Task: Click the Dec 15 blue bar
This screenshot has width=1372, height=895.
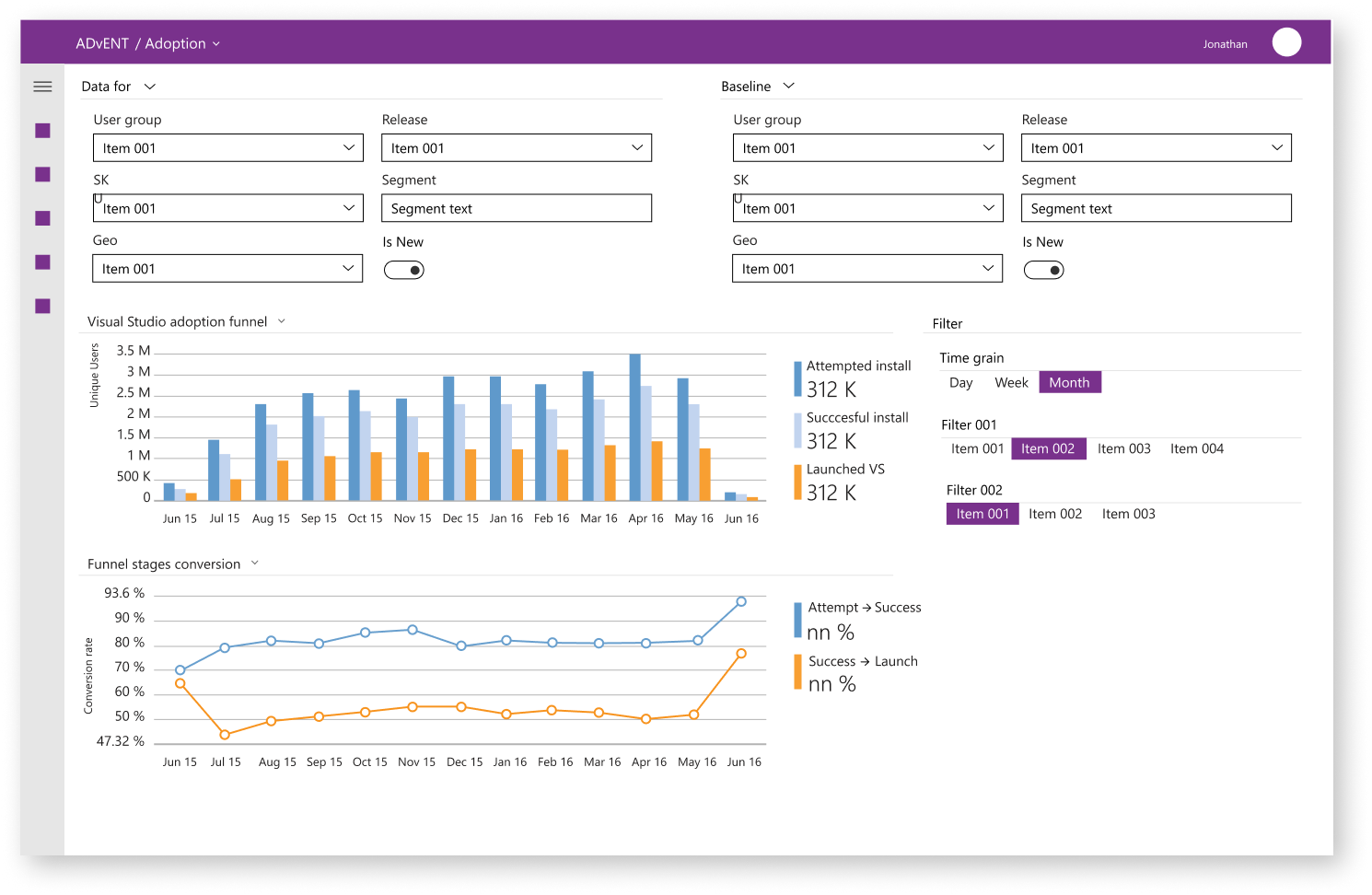Action: tap(448, 438)
